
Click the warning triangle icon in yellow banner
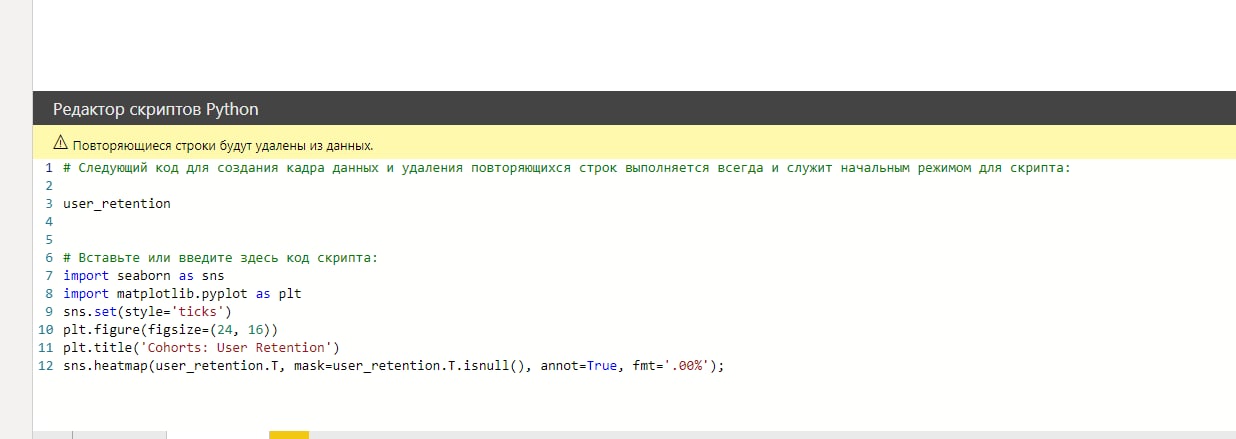pyautogui.click(x=60, y=144)
